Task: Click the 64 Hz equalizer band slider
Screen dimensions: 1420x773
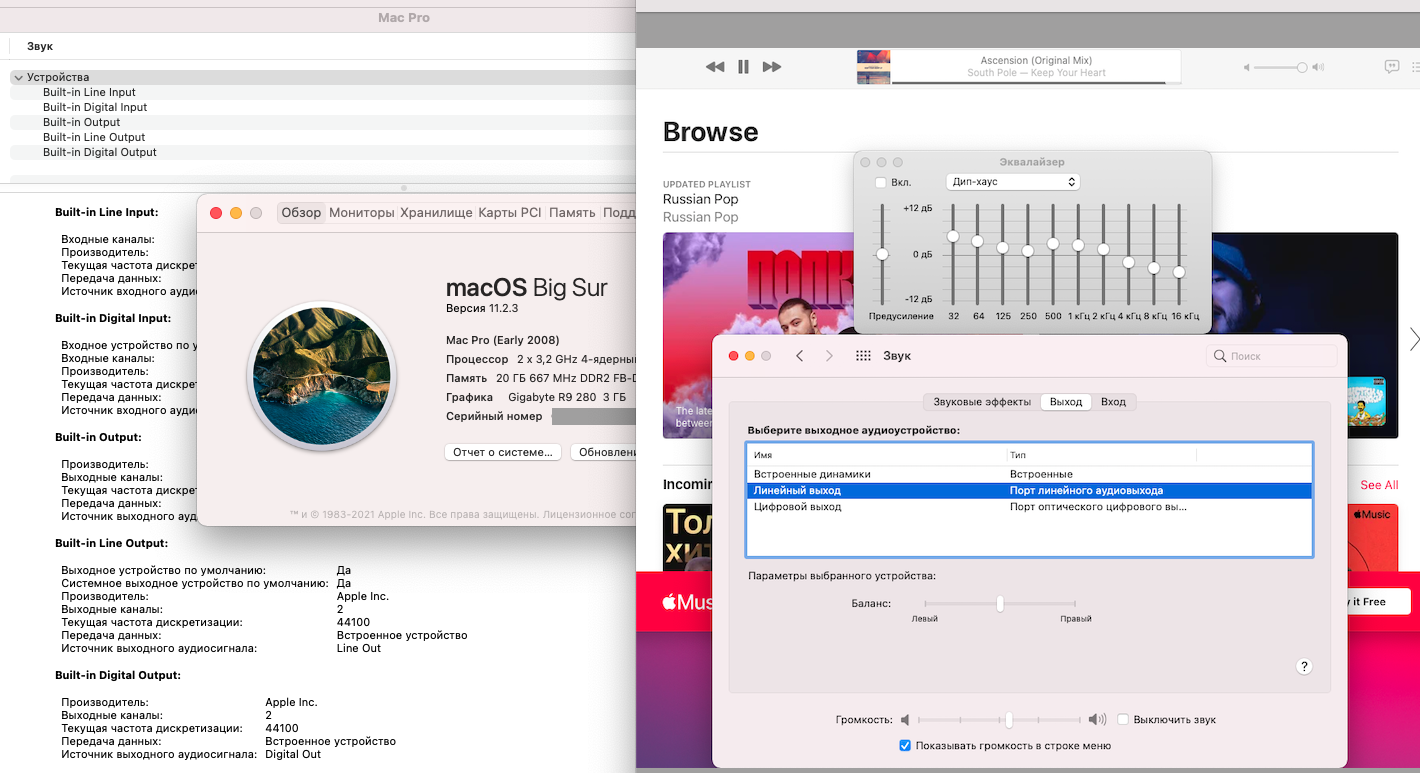Action: coord(978,254)
